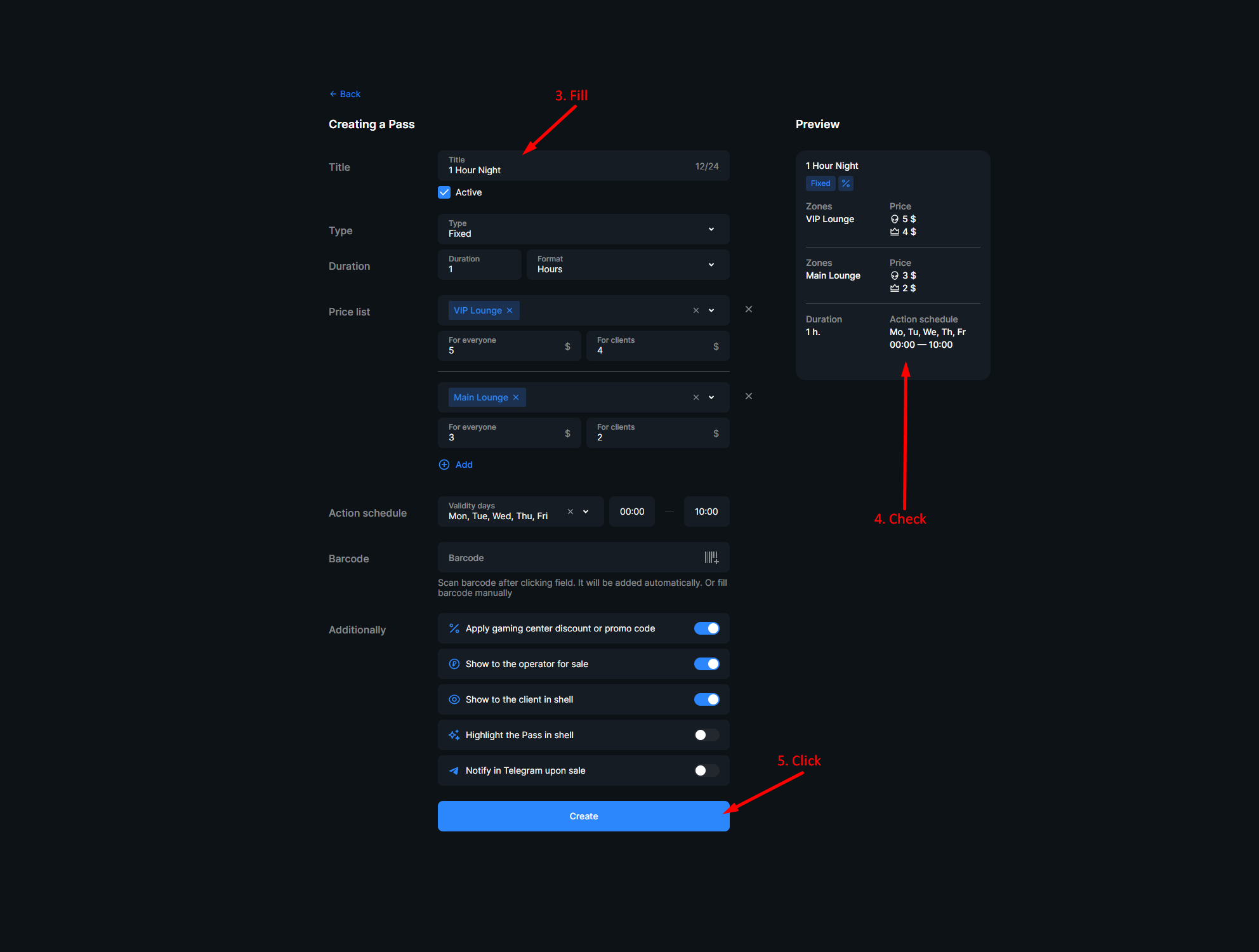Click the Back link

(345, 93)
